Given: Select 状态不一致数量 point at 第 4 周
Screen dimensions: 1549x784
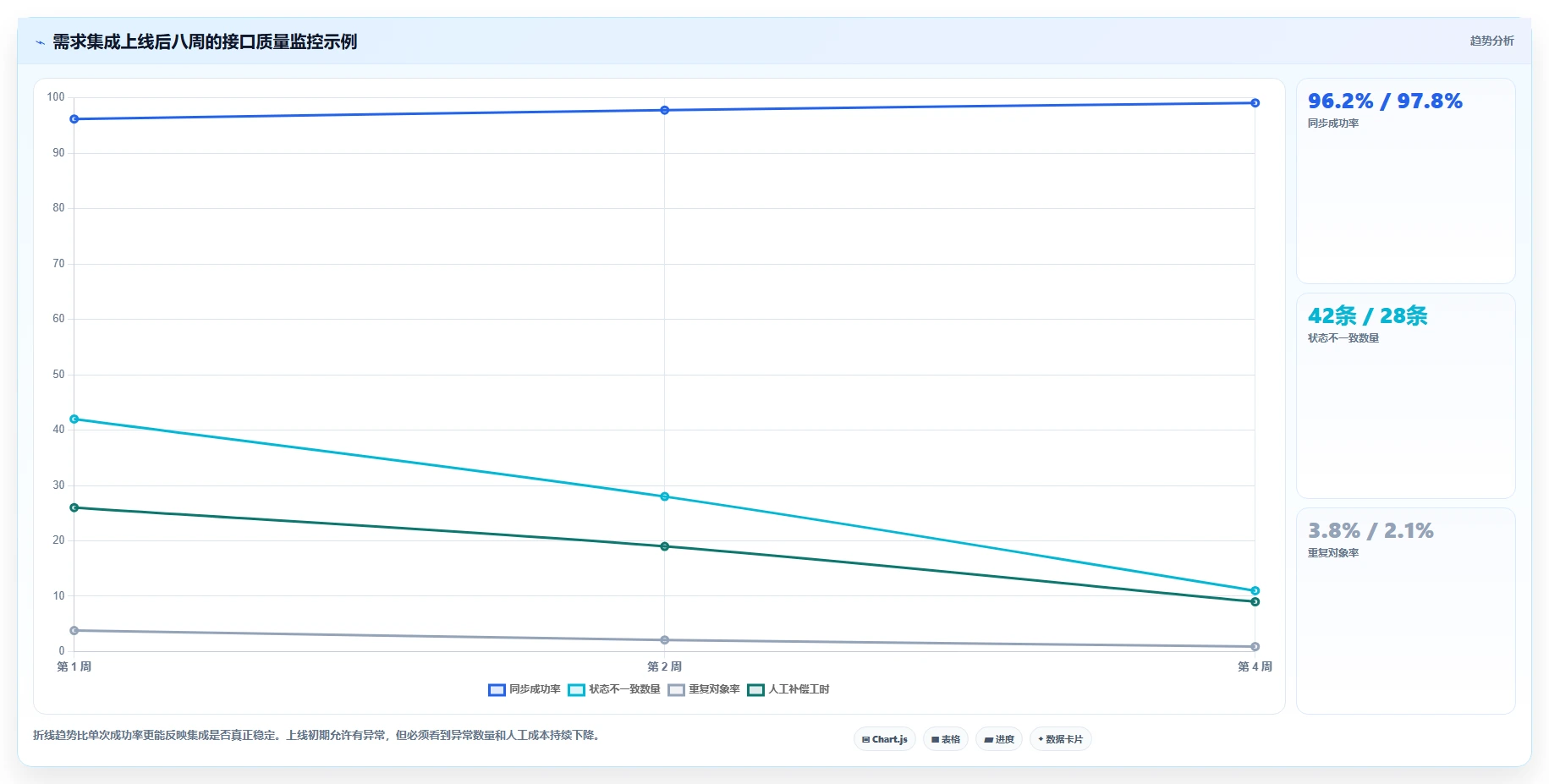Looking at the screenshot, I should pyautogui.click(x=1255, y=591).
